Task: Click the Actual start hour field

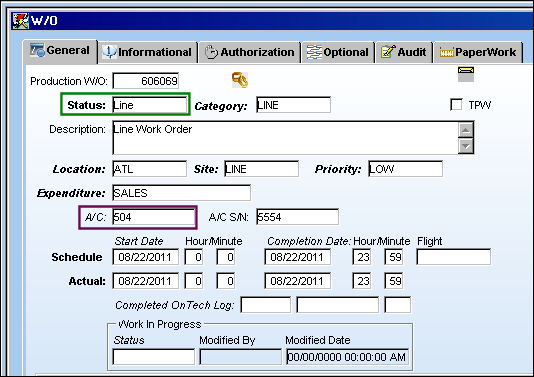Action: click(194, 281)
